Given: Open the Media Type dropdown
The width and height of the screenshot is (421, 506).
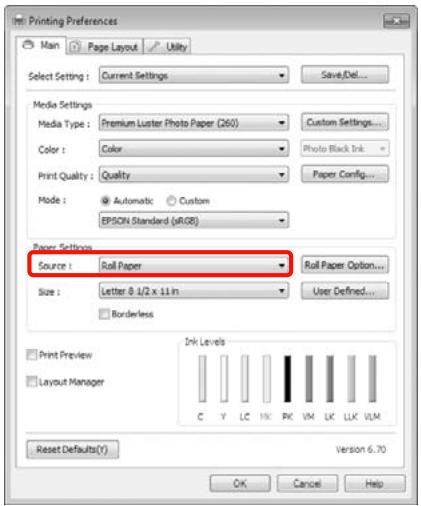Looking at the screenshot, I should (x=194, y=123).
